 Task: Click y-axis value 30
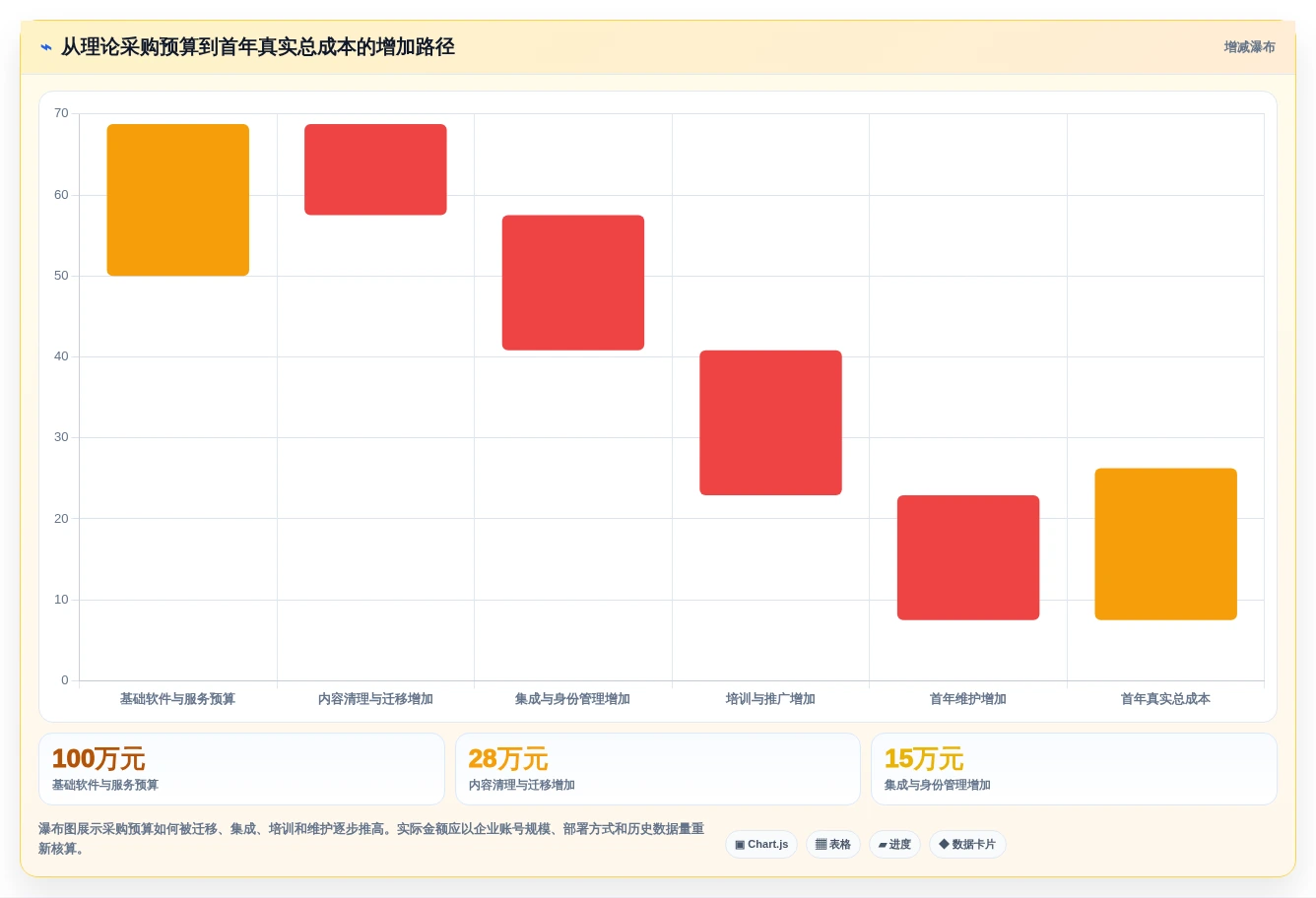tap(61, 437)
